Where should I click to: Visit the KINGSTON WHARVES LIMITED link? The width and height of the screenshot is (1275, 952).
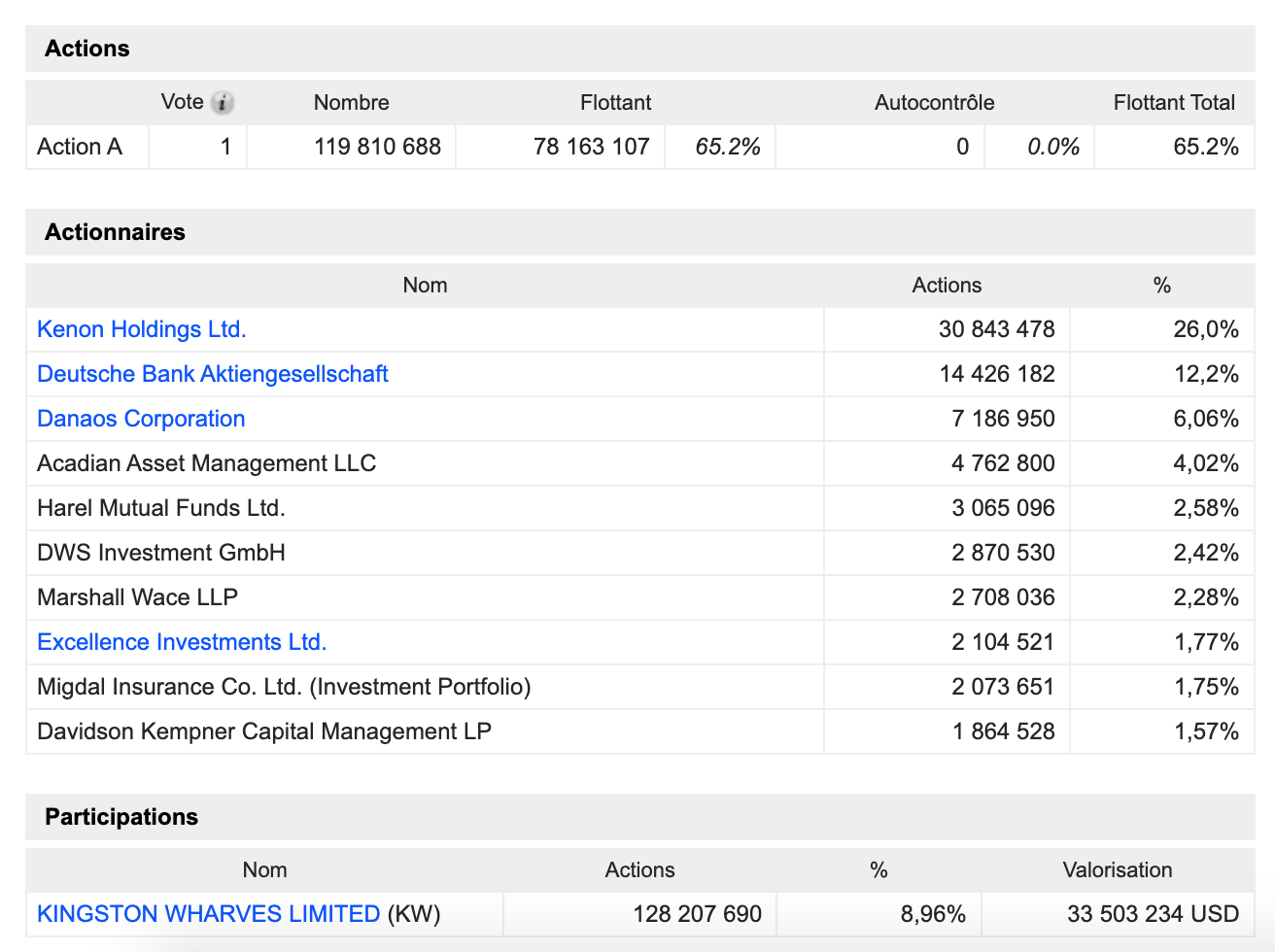point(208,914)
